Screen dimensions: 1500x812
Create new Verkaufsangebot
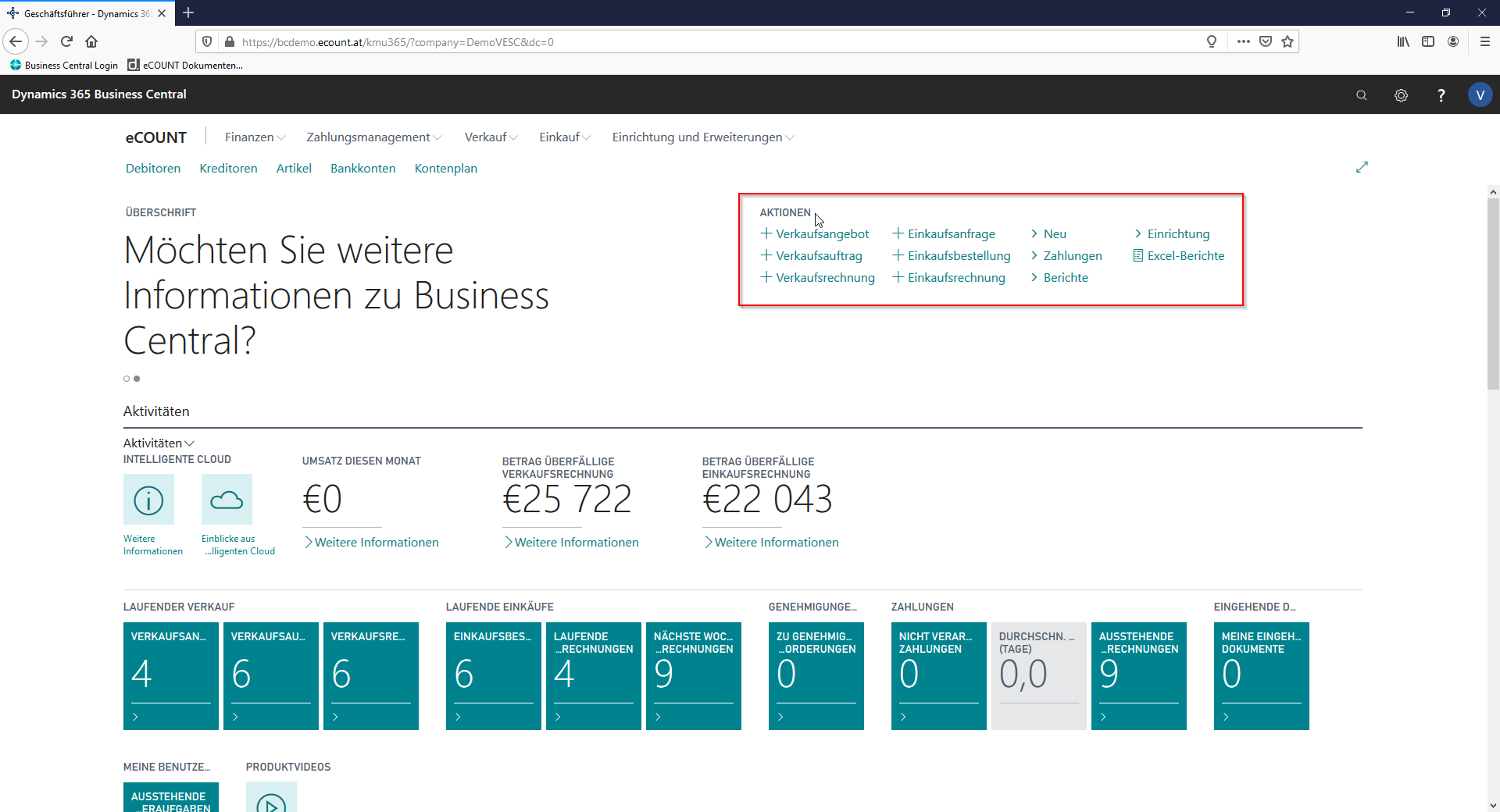815,233
